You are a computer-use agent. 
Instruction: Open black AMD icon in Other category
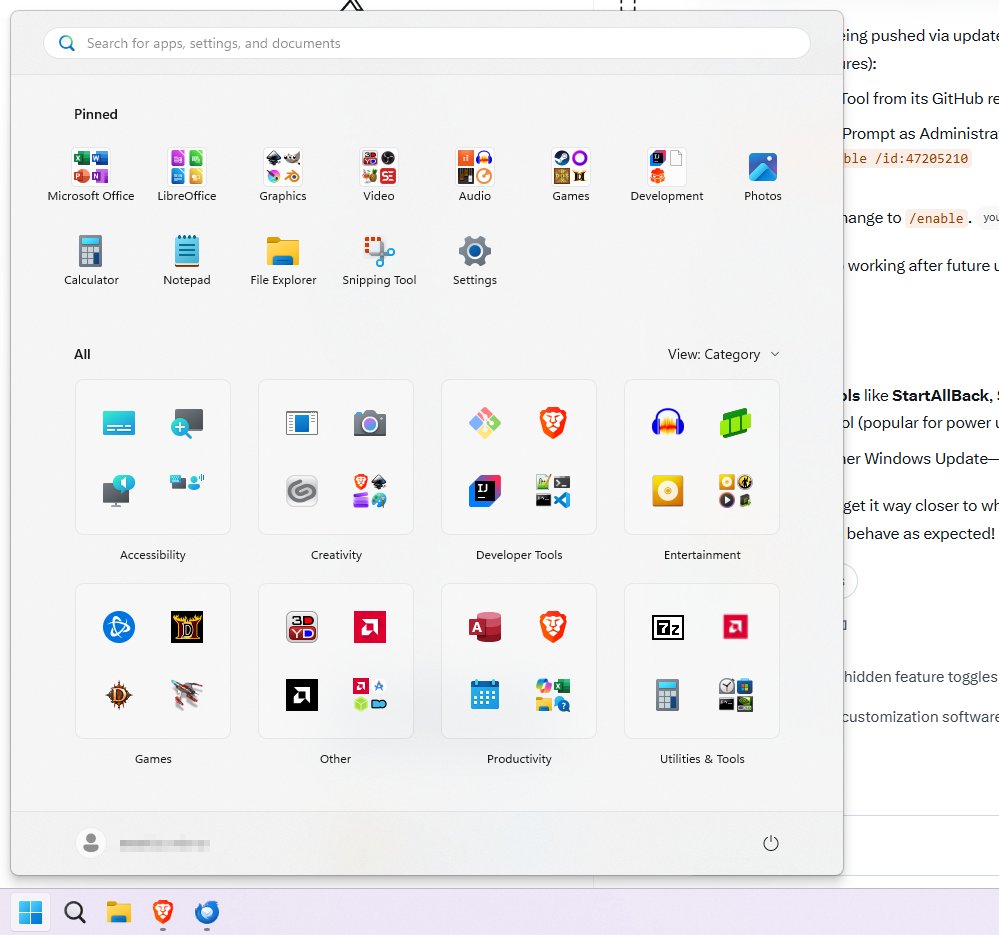click(301, 695)
